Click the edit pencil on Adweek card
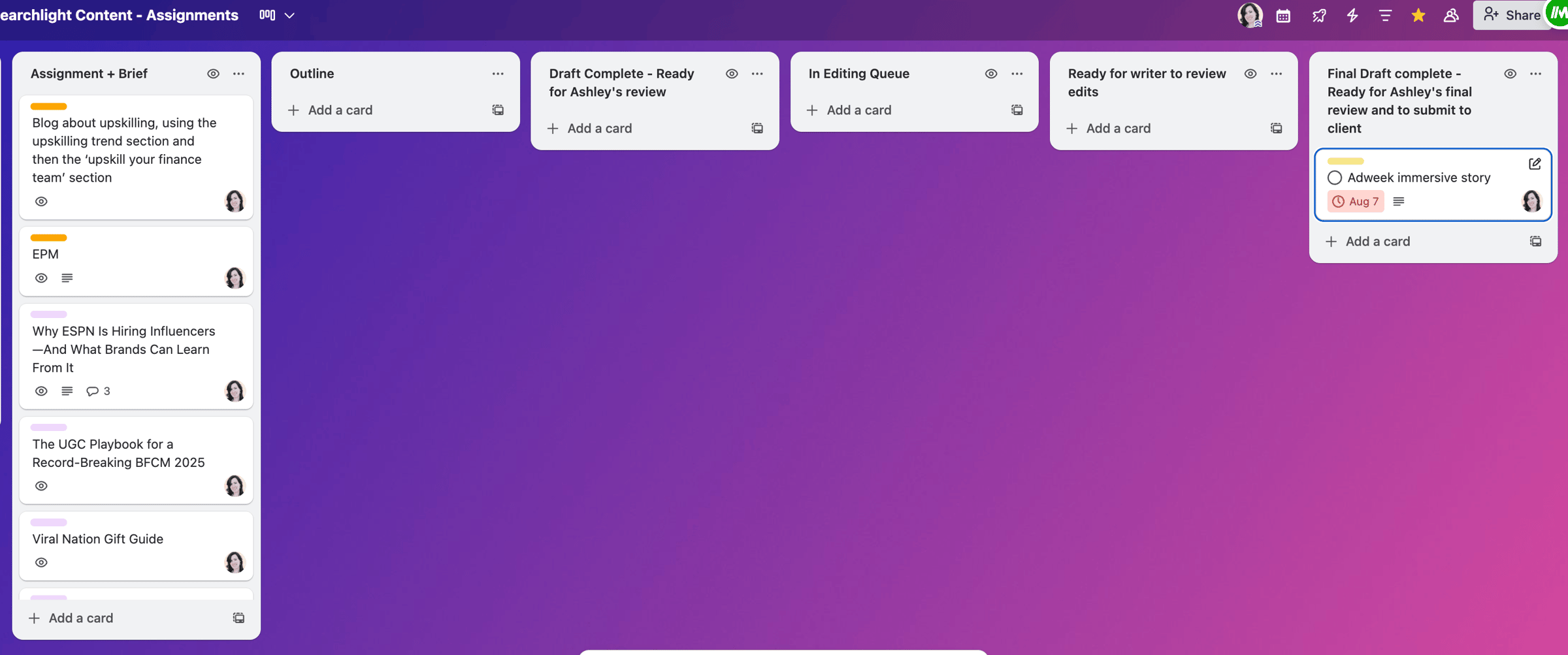This screenshot has height=655, width=1568. (x=1535, y=164)
